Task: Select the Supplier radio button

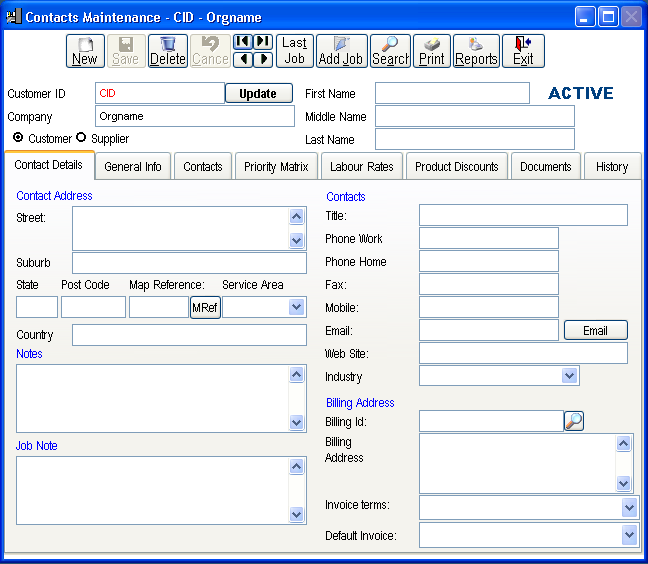Action: pyautogui.click(x=82, y=138)
